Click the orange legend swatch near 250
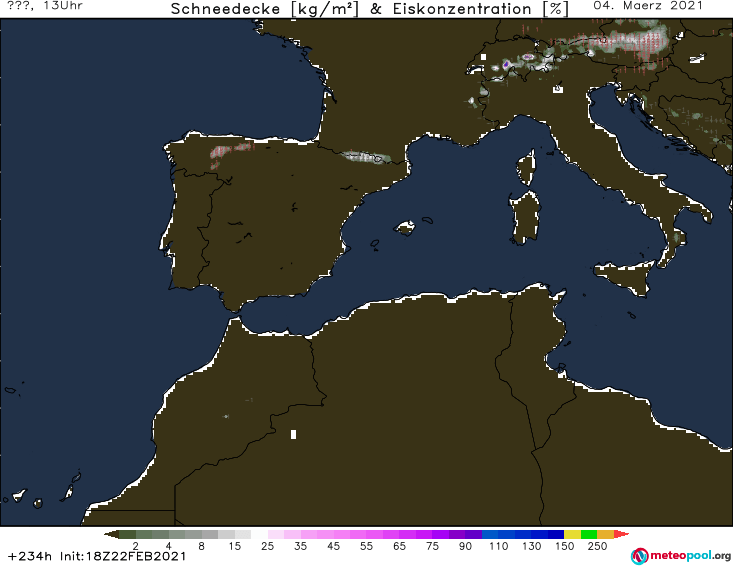This screenshot has height=566, width=733. 605,534
